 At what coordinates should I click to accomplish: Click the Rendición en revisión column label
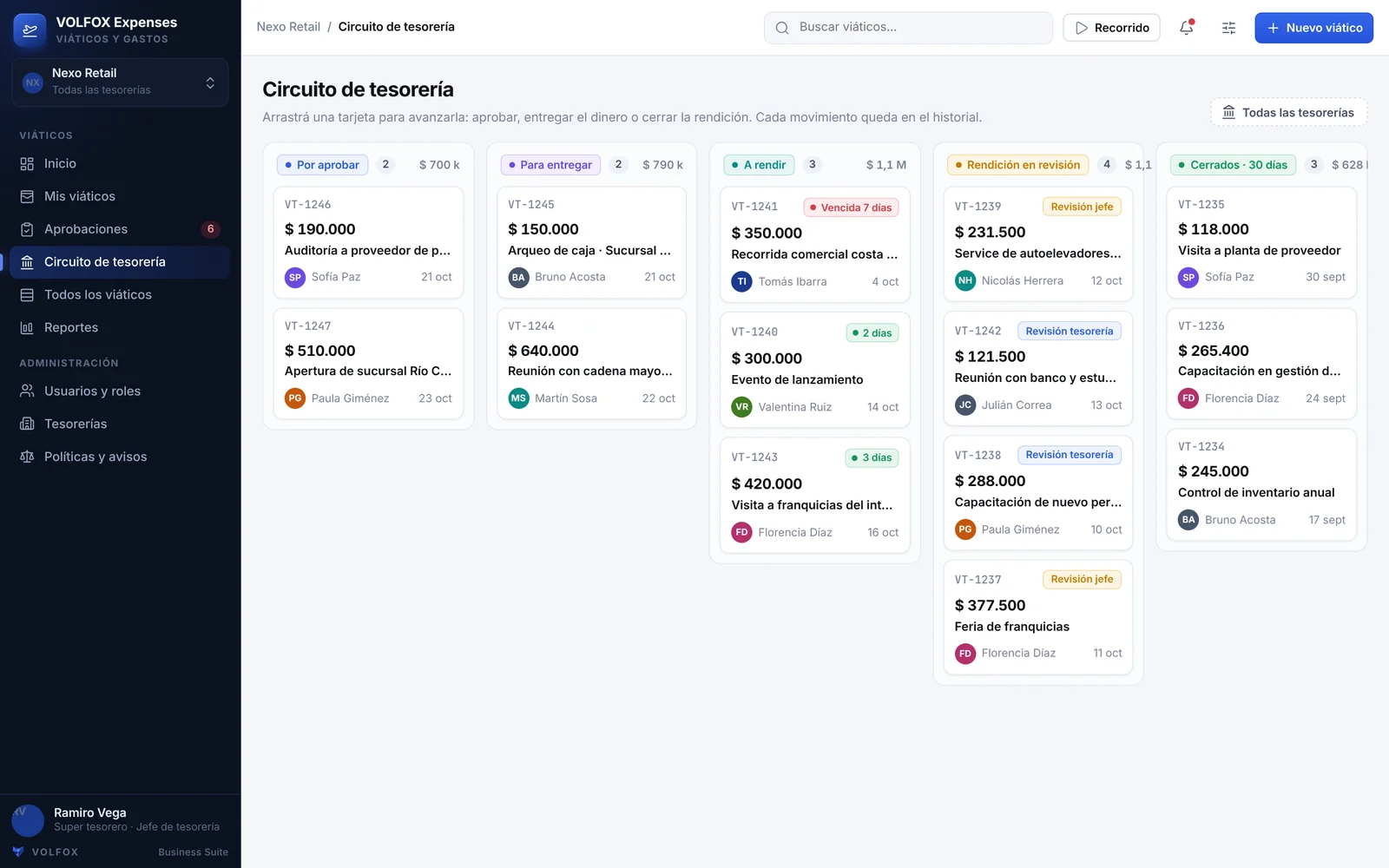point(1017,165)
